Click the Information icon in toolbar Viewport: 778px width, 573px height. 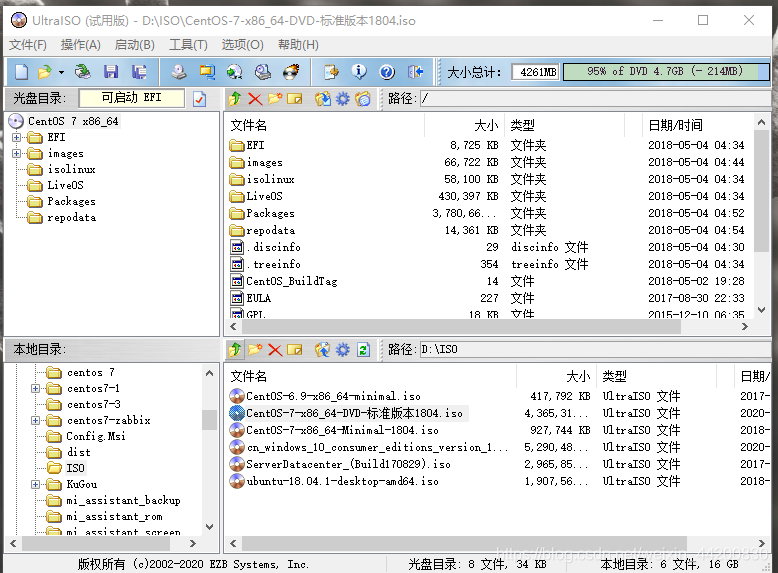click(x=359, y=72)
